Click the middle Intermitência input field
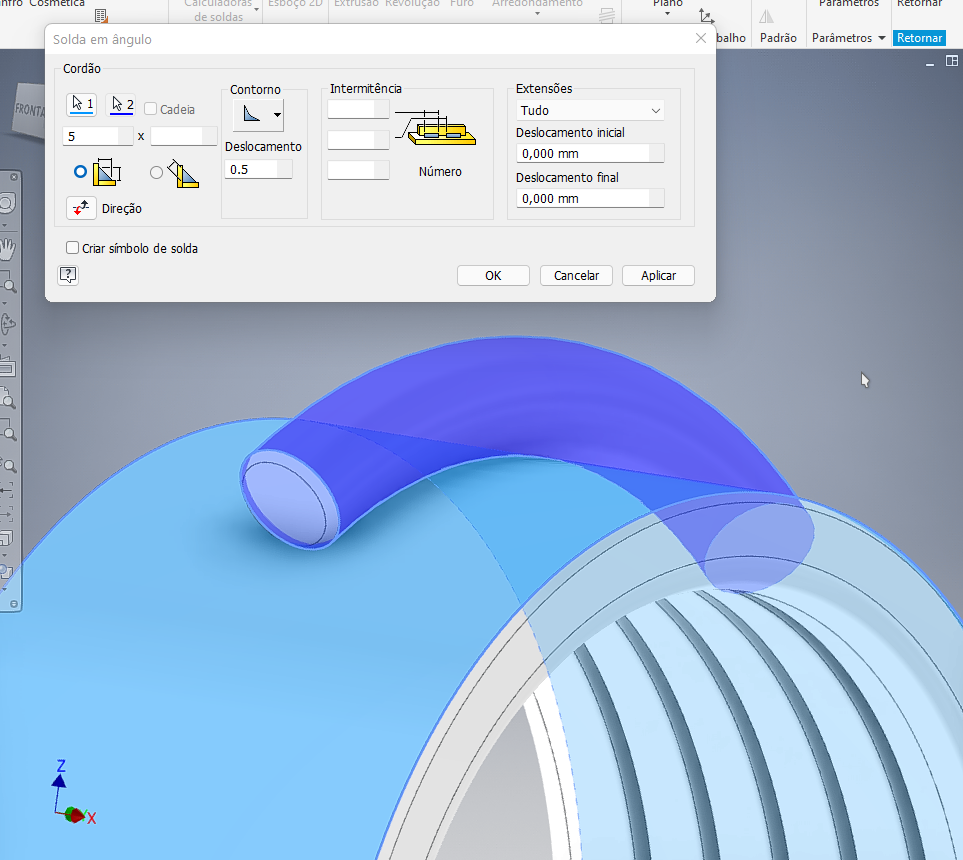The image size is (963, 860). click(359, 139)
